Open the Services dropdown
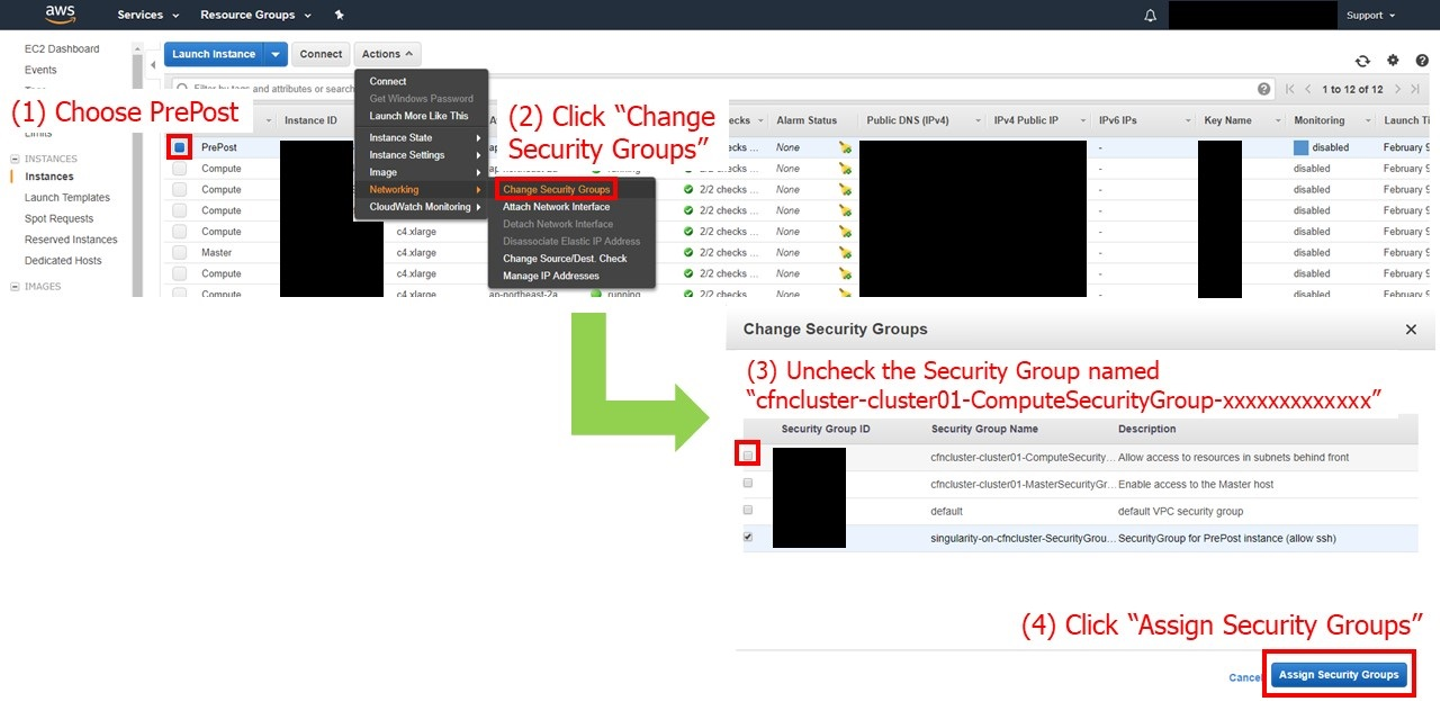Image resolution: width=1440 pixels, height=701 pixels. pyautogui.click(x=148, y=15)
